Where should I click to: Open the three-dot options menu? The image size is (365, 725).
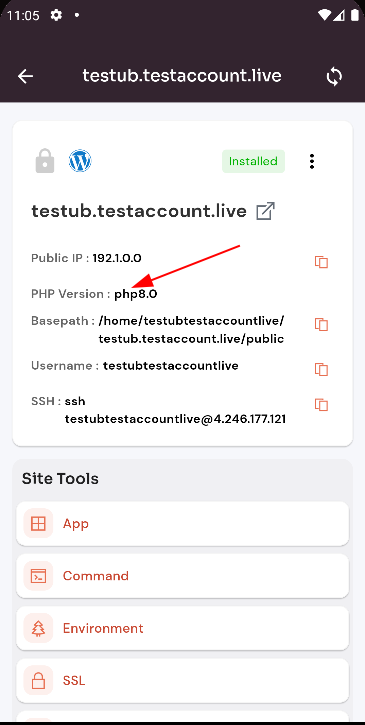[312, 161]
